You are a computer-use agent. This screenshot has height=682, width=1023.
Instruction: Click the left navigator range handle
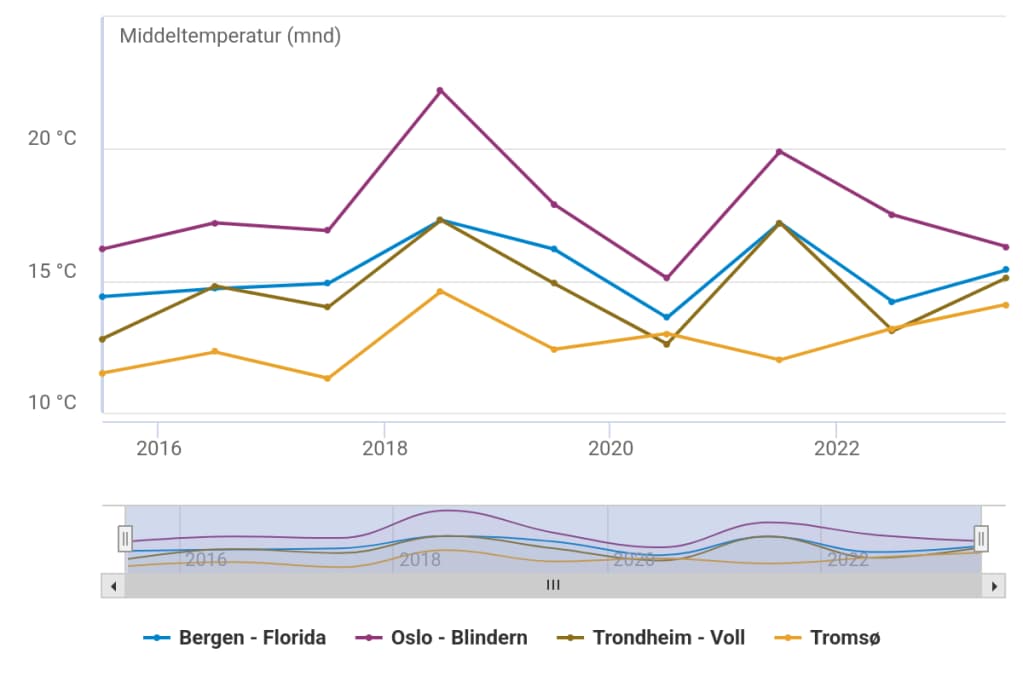tap(125, 539)
